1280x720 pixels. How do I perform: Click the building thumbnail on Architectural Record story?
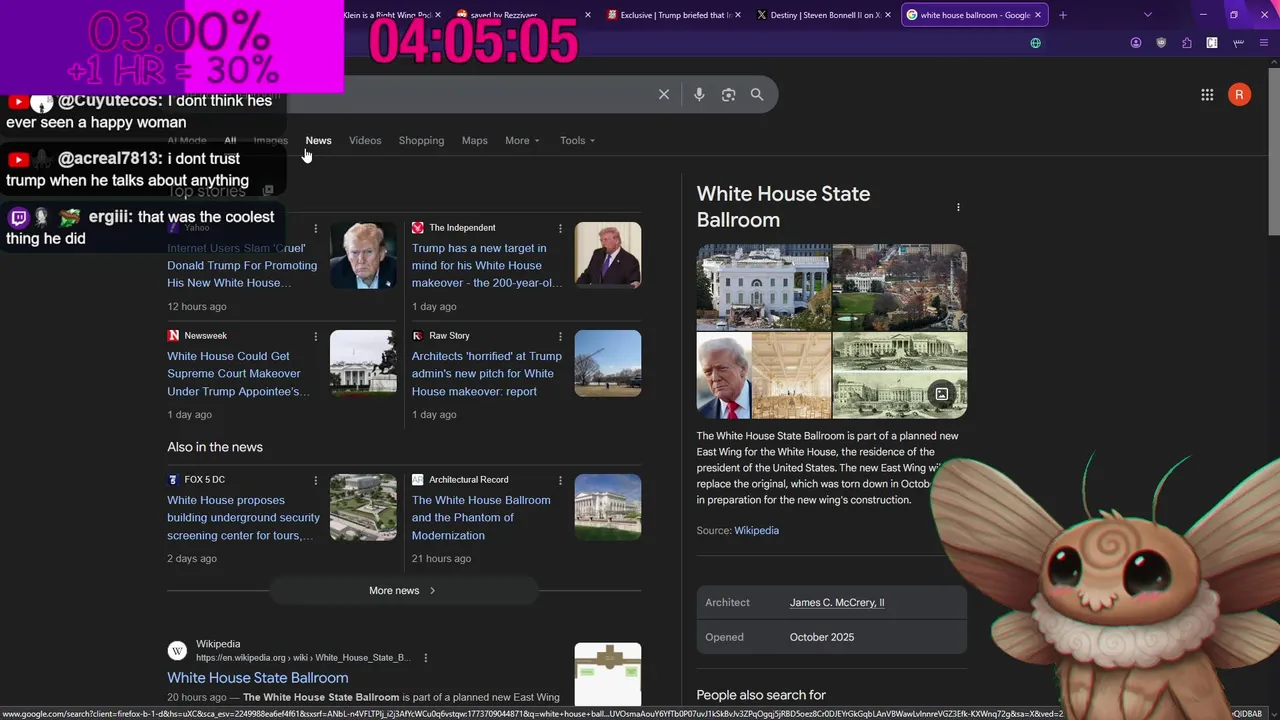click(x=608, y=507)
